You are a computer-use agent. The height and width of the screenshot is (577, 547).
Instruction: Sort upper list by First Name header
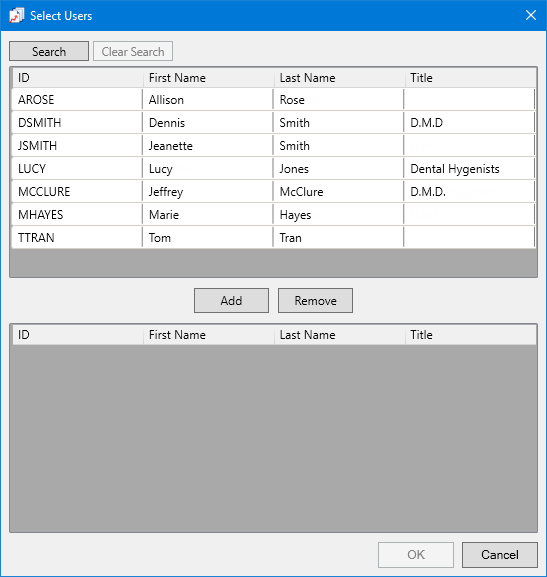208,78
